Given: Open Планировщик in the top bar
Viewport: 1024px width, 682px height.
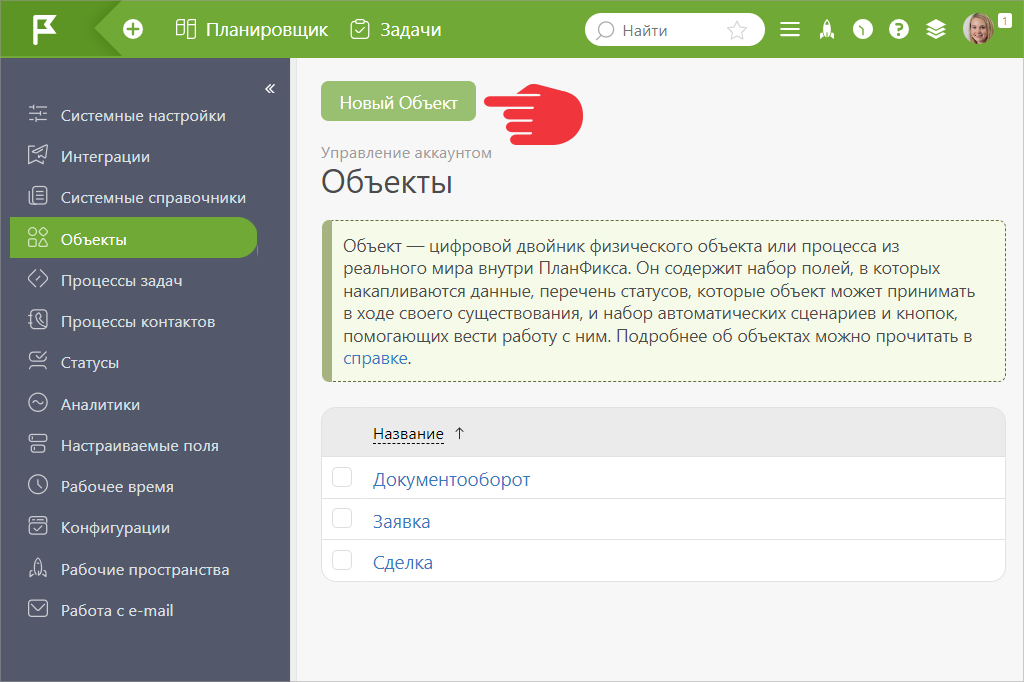Looking at the screenshot, I should [x=267, y=30].
